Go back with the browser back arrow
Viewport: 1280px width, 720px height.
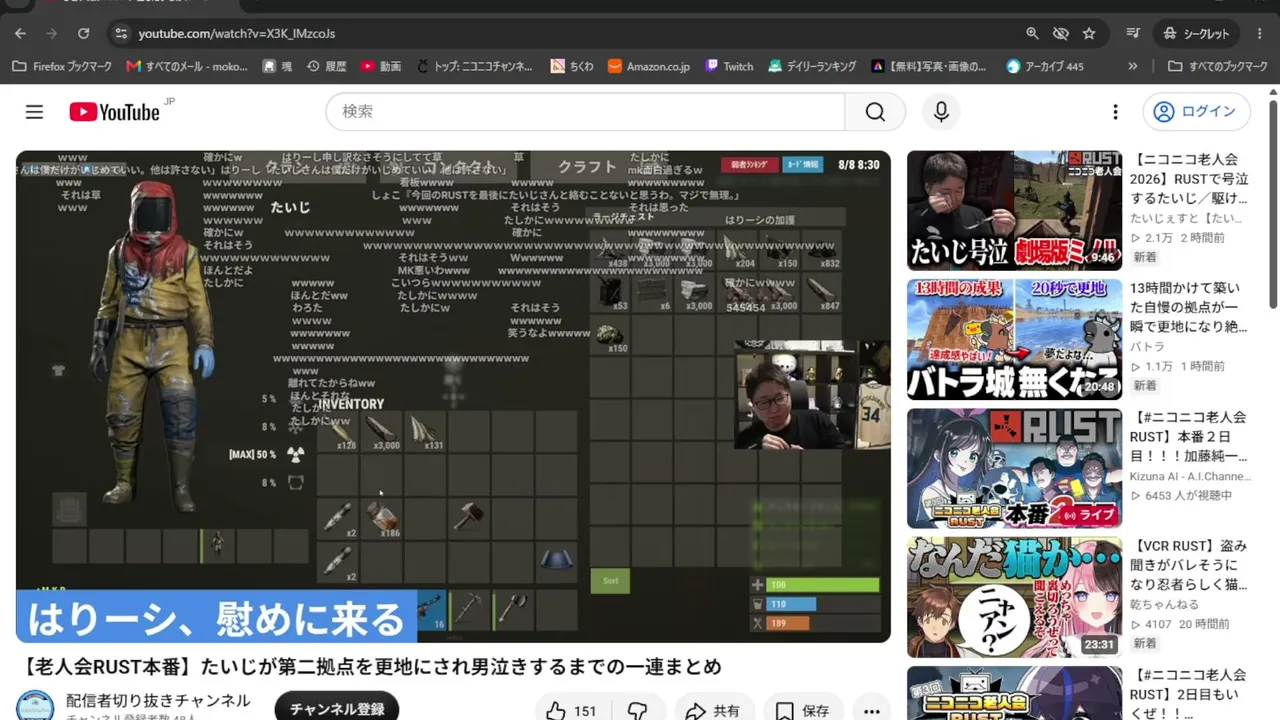20,34
